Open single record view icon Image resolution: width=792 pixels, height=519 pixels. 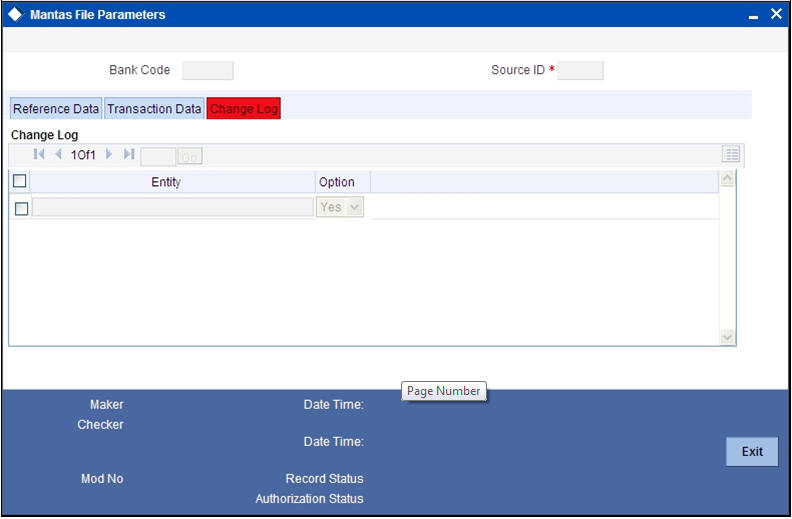[730, 154]
